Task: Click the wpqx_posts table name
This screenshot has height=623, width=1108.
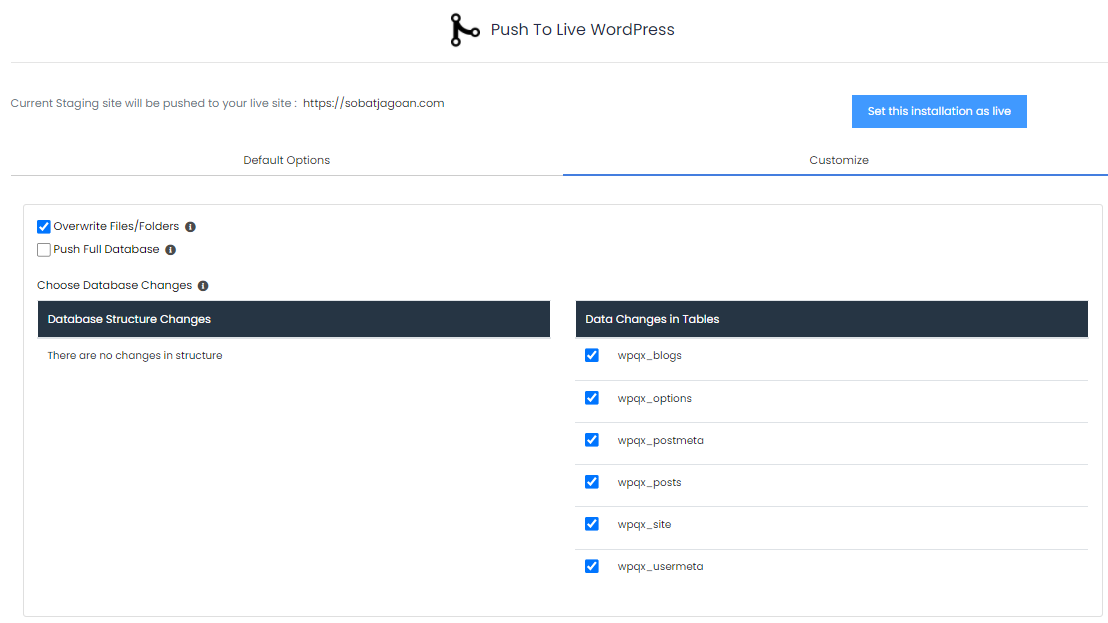Action: pyautogui.click(x=649, y=482)
